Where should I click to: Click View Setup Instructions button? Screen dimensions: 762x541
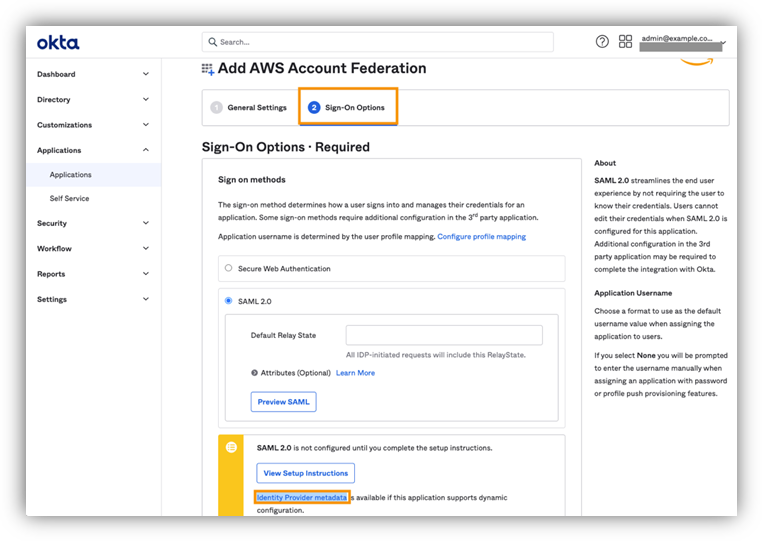click(306, 473)
